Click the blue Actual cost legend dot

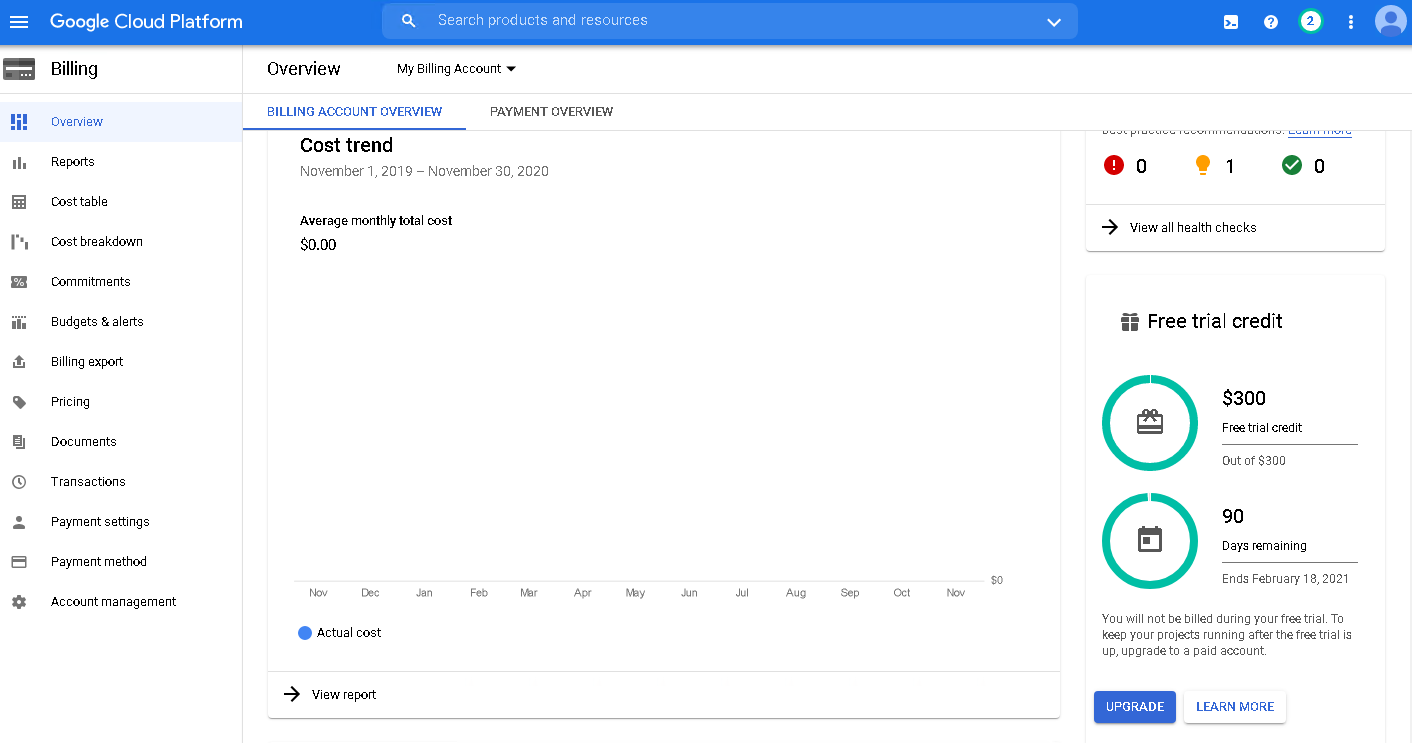pyautogui.click(x=305, y=633)
